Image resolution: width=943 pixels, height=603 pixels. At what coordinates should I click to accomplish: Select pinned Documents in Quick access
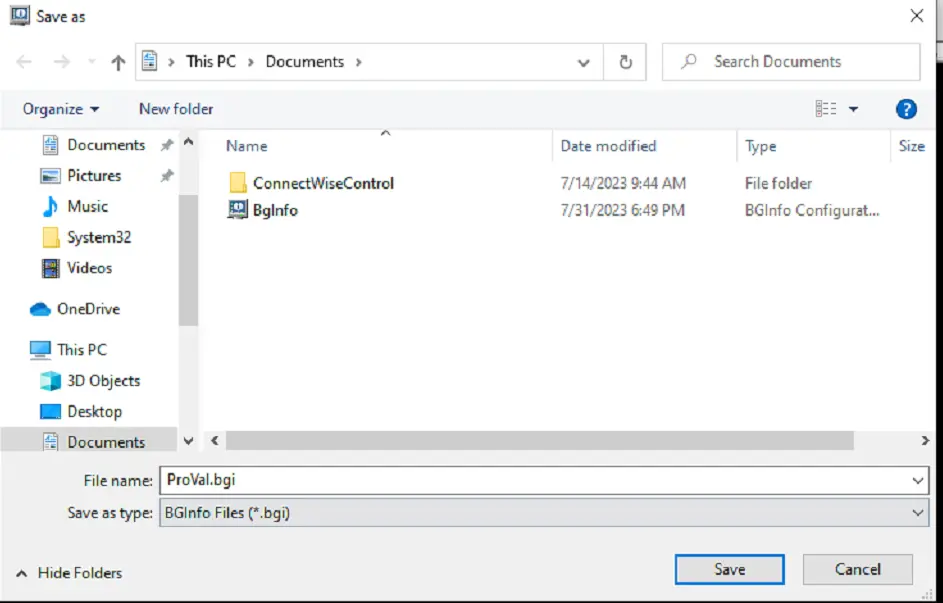coord(106,145)
